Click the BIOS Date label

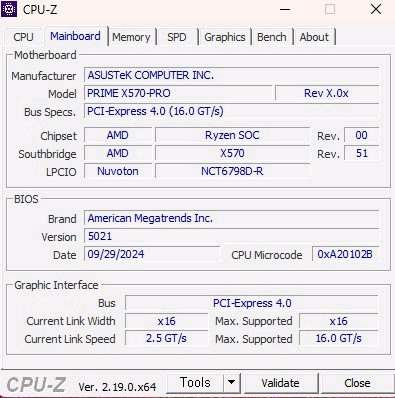pyautogui.click(x=65, y=255)
